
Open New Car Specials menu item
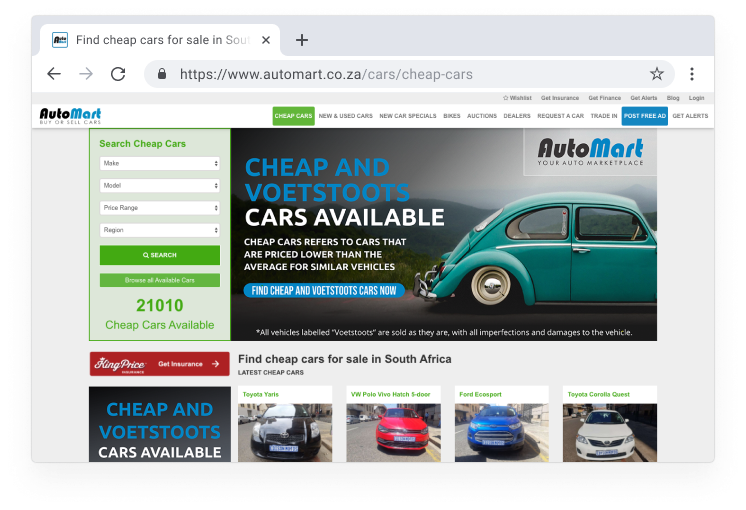(x=408, y=116)
